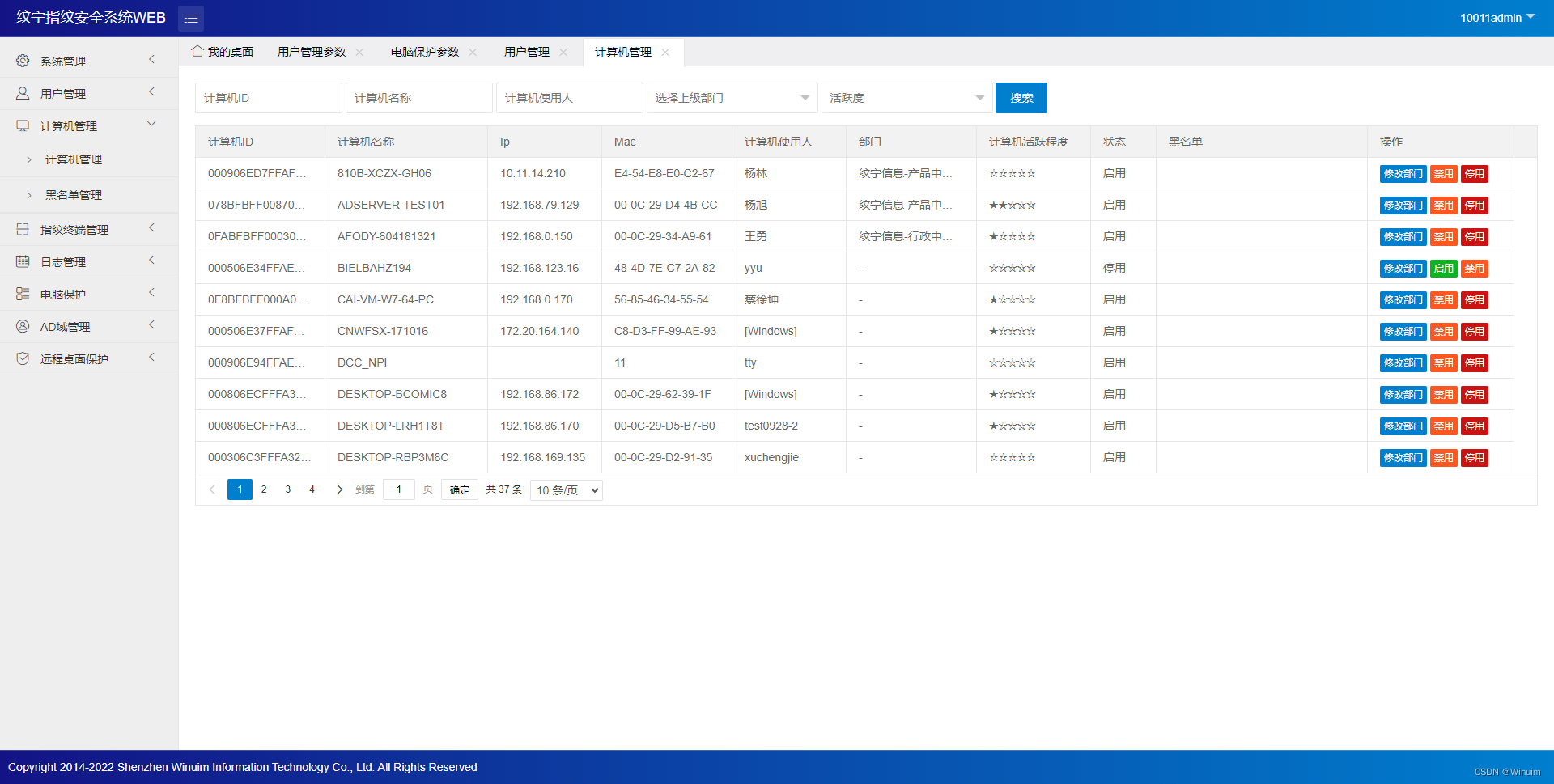Toggle the sidebar hamburger menu icon

[191, 18]
